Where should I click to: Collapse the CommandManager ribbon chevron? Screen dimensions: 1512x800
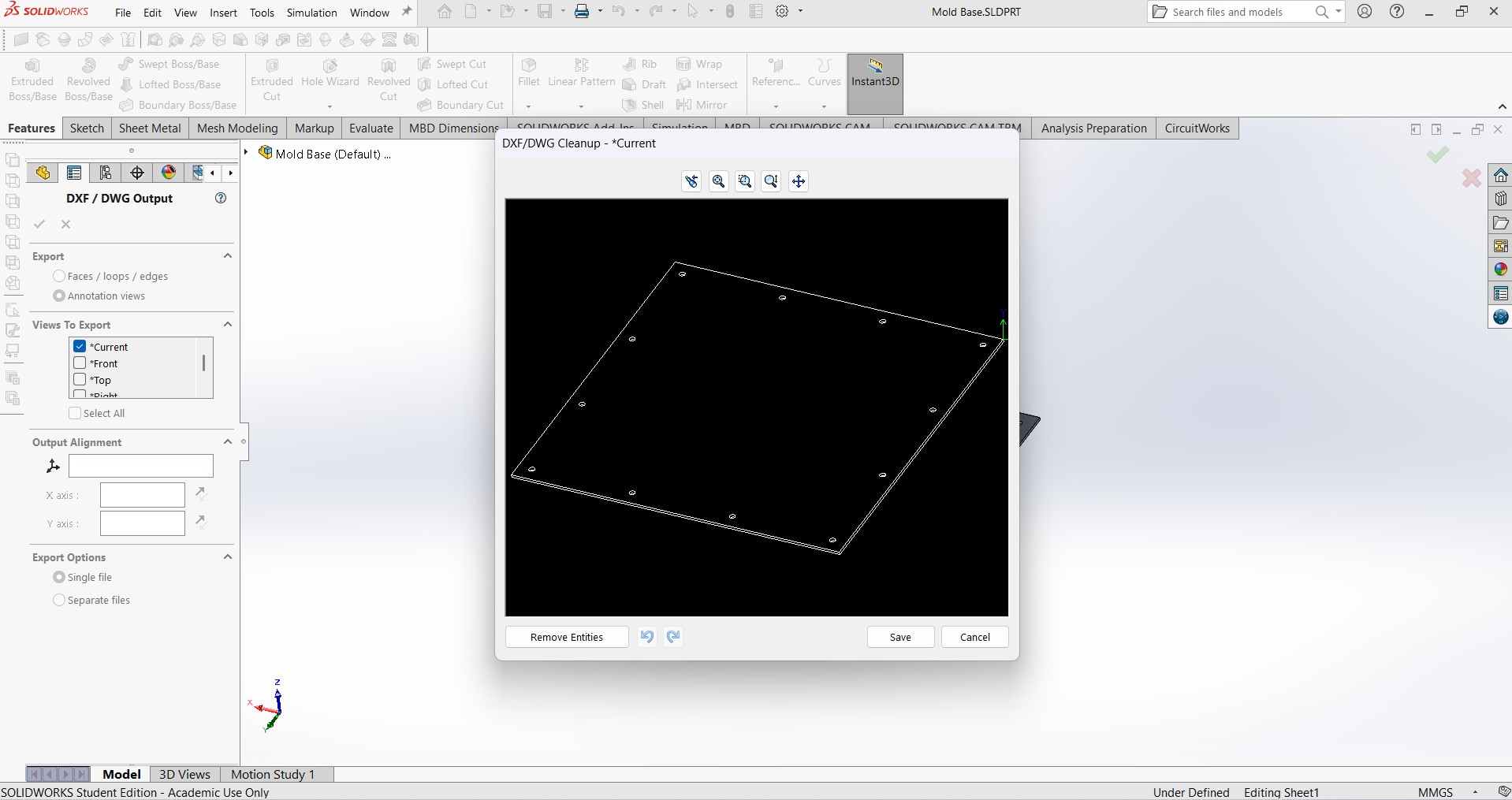coord(1502,106)
